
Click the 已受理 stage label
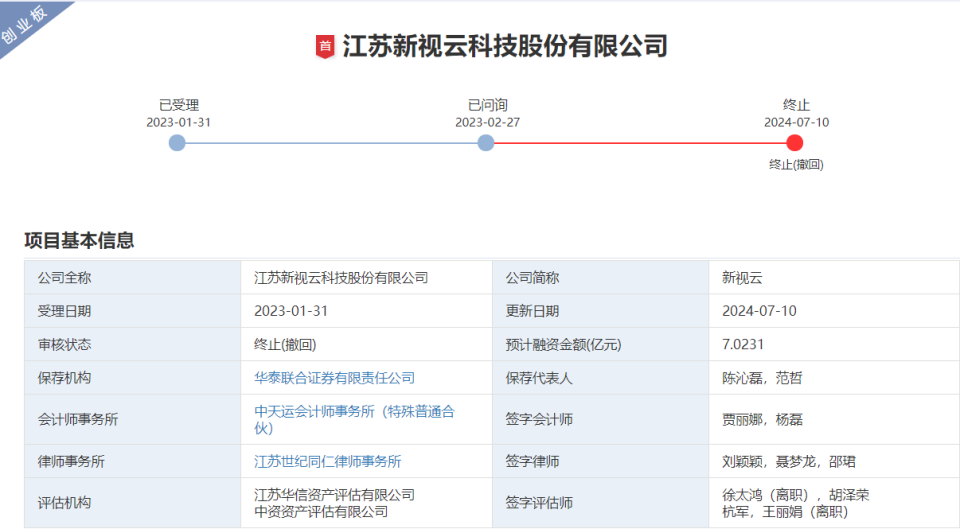pyautogui.click(x=179, y=105)
